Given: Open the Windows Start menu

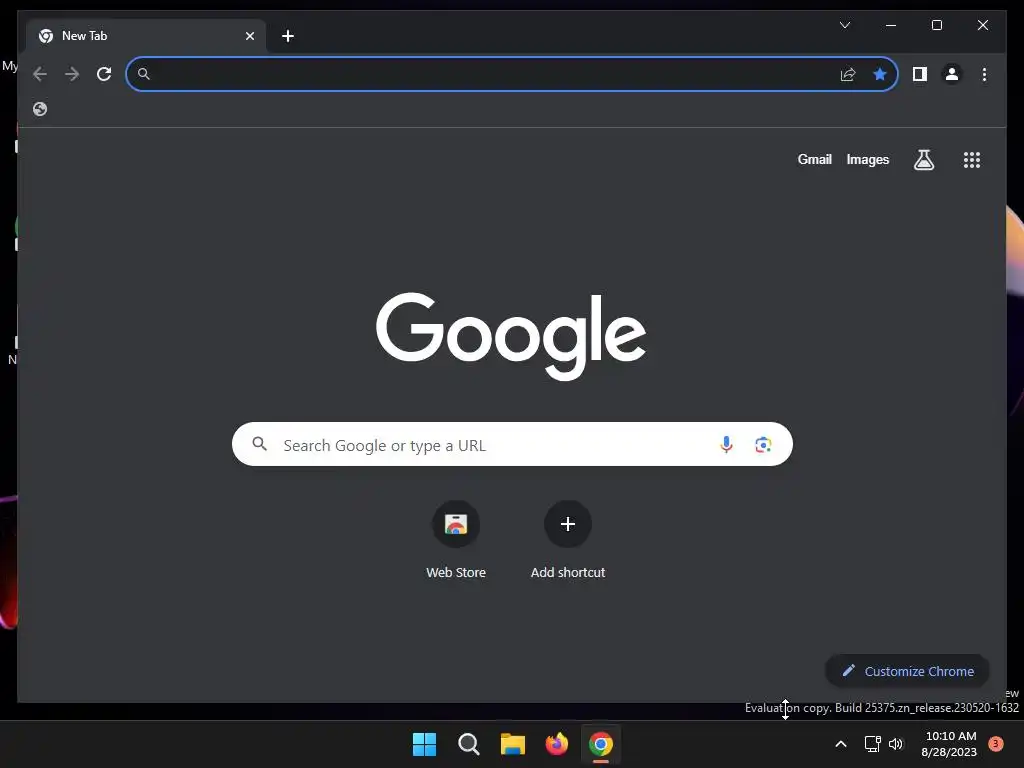Looking at the screenshot, I should point(424,744).
